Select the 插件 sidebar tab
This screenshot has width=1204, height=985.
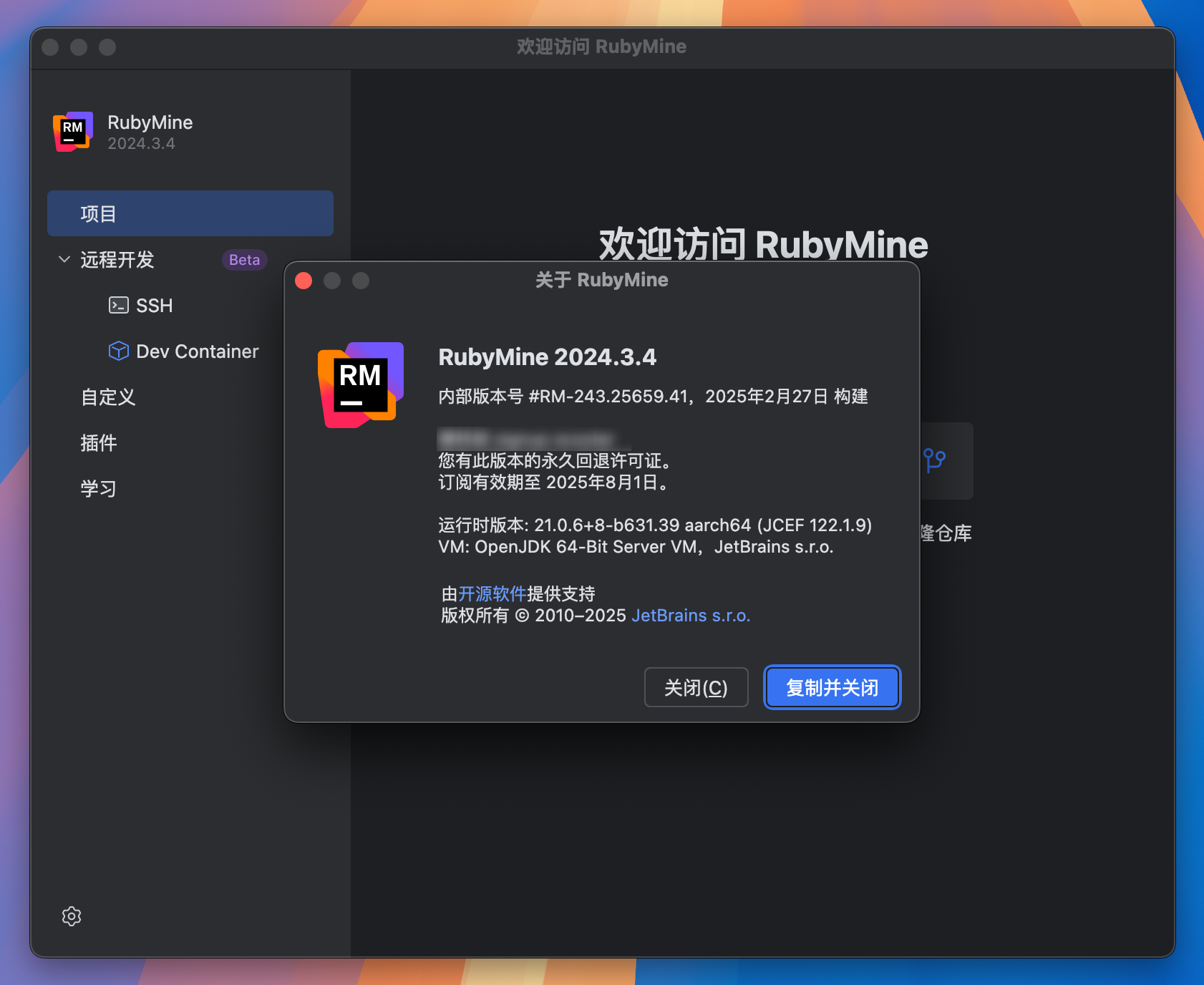tap(99, 443)
